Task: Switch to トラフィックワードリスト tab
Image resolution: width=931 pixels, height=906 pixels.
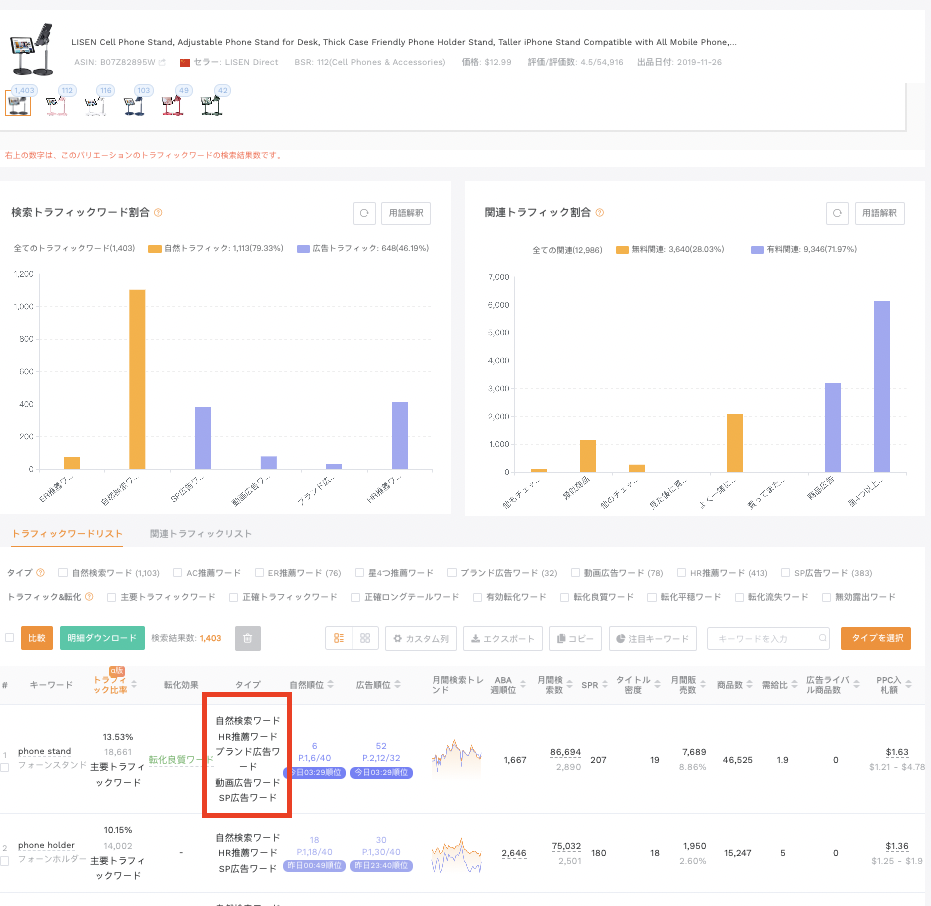Action: click(x=67, y=534)
